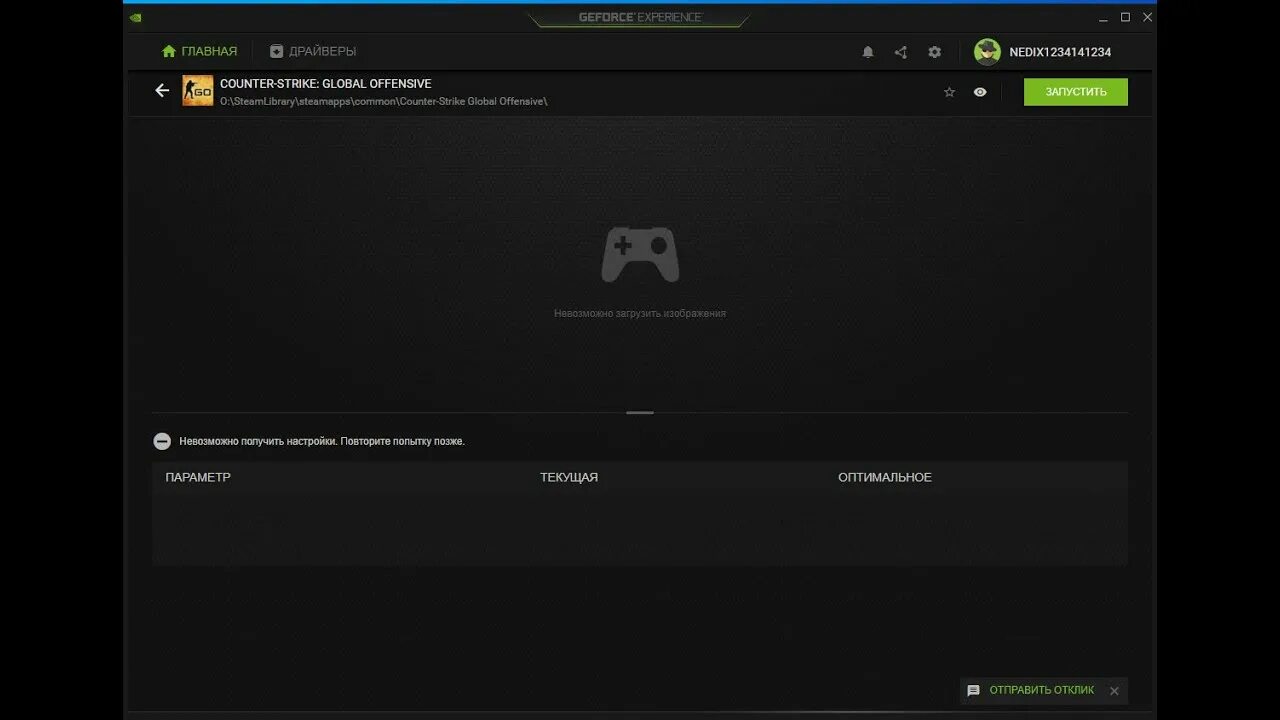The height and width of the screenshot is (720, 1280).
Task: Minimize the GeForce Experience window
Action: click(x=1104, y=17)
